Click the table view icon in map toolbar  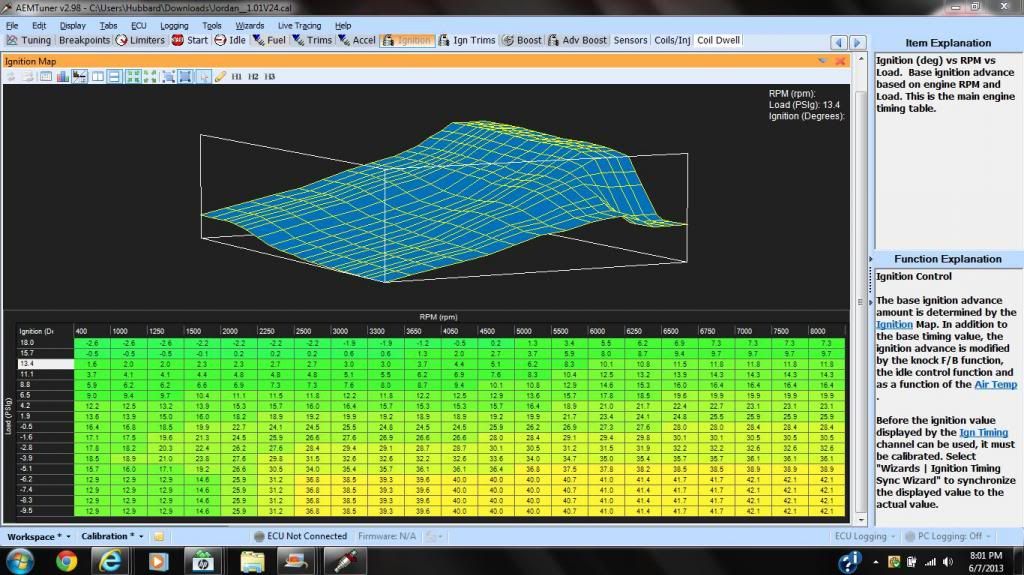click(x=46, y=76)
